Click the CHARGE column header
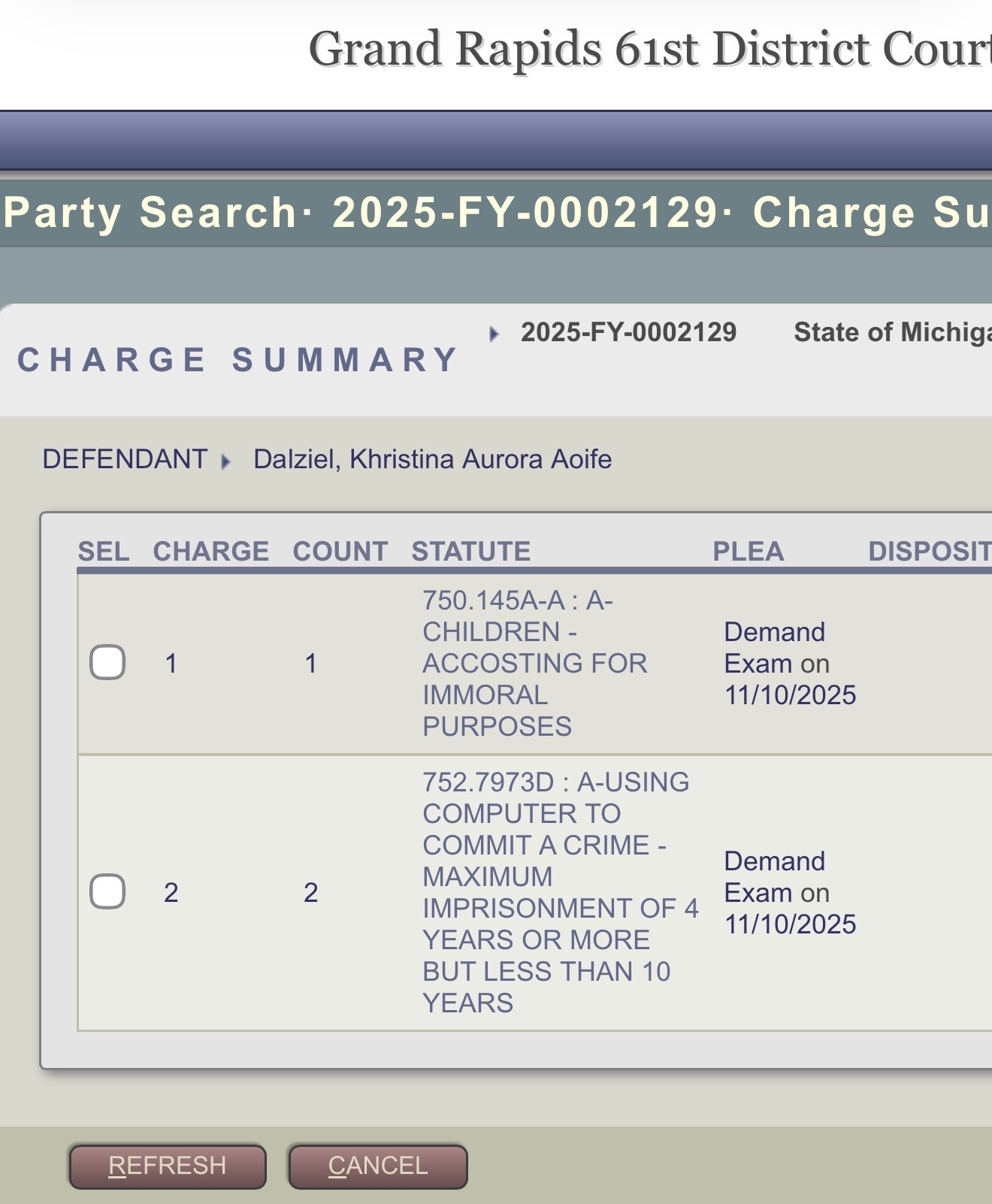The height and width of the screenshot is (1204, 992). (210, 552)
